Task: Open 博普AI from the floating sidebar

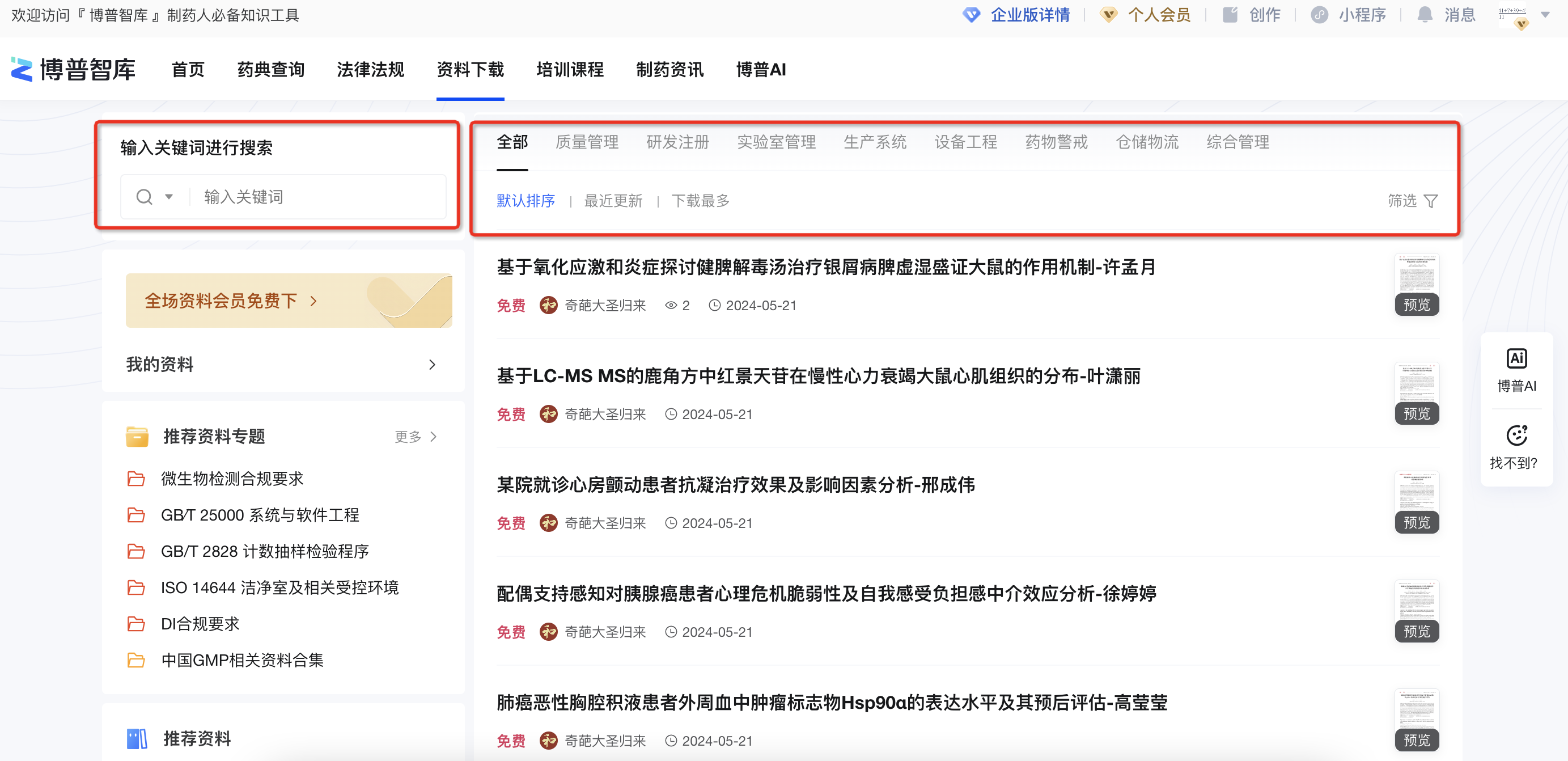Action: [1516, 370]
